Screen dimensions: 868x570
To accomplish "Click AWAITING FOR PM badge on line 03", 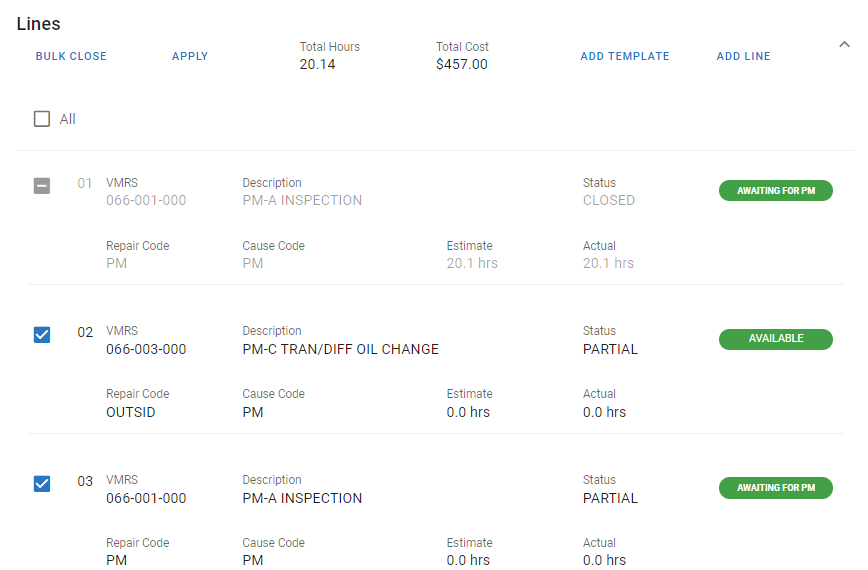I will point(775,488).
